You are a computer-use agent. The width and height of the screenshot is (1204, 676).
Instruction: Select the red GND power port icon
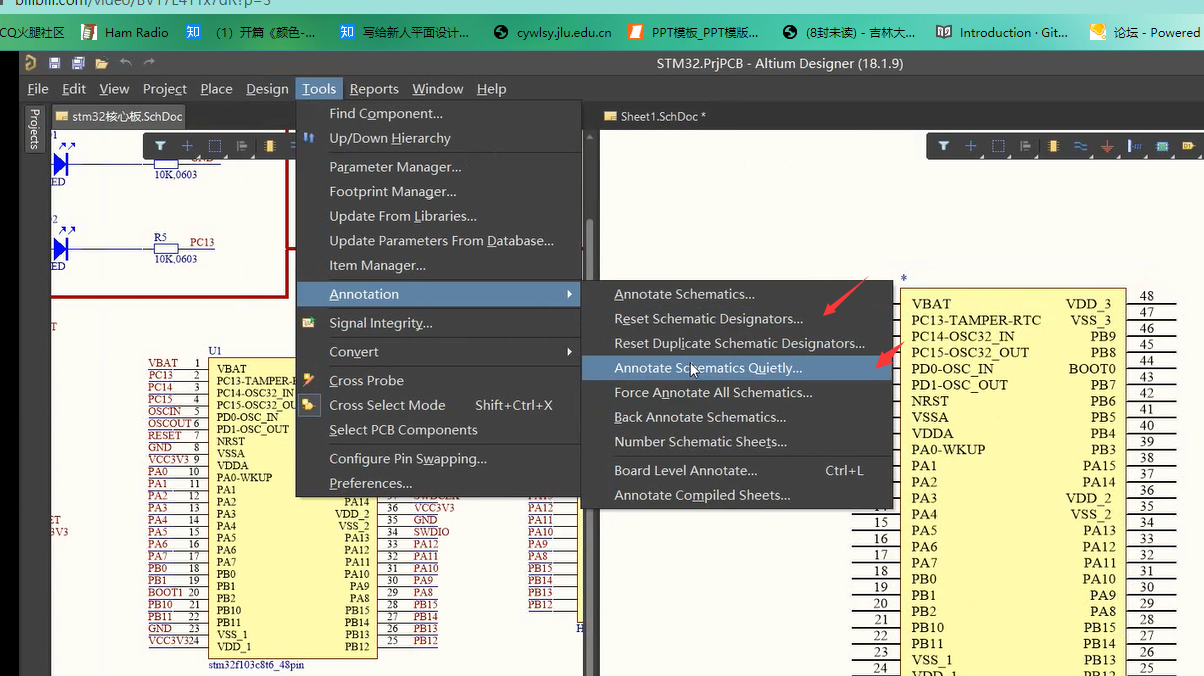pos(1107,145)
